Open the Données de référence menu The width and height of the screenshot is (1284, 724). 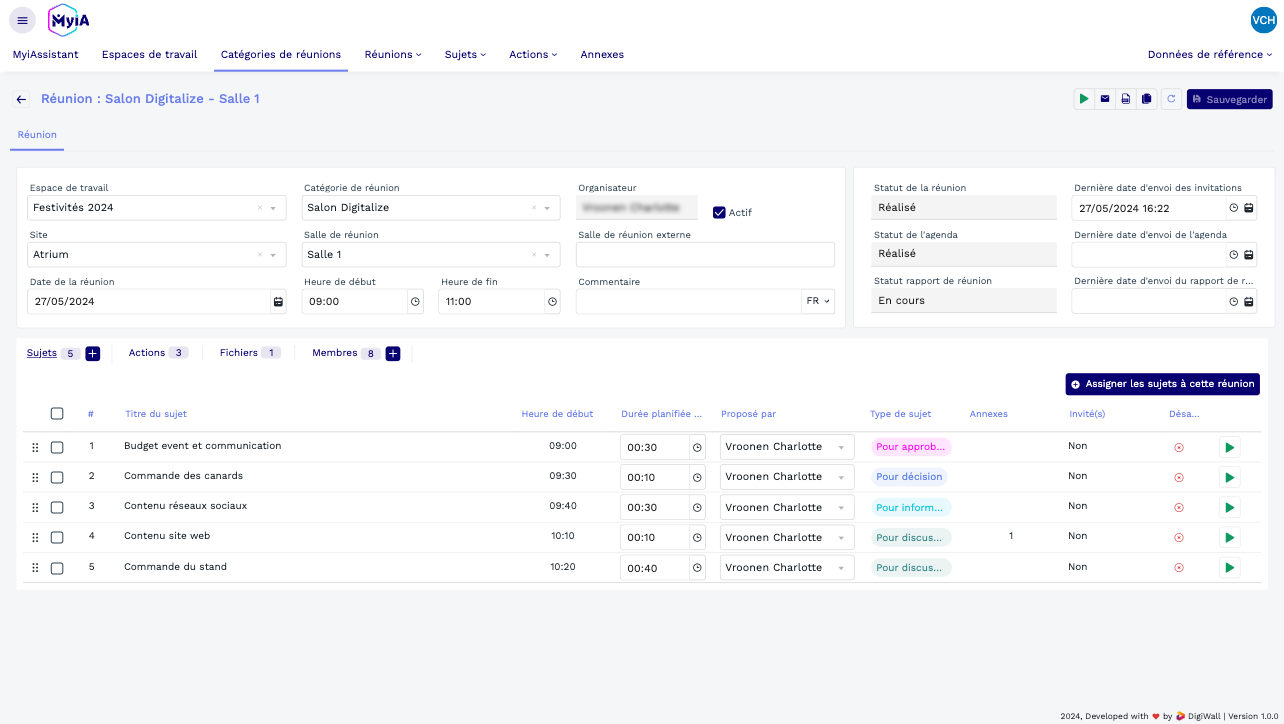pos(1210,55)
